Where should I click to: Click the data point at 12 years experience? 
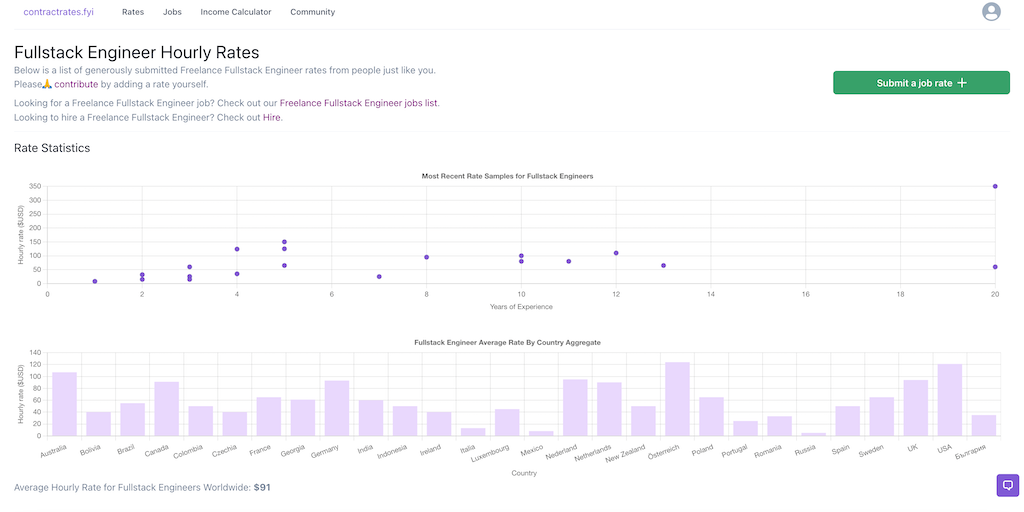(616, 253)
